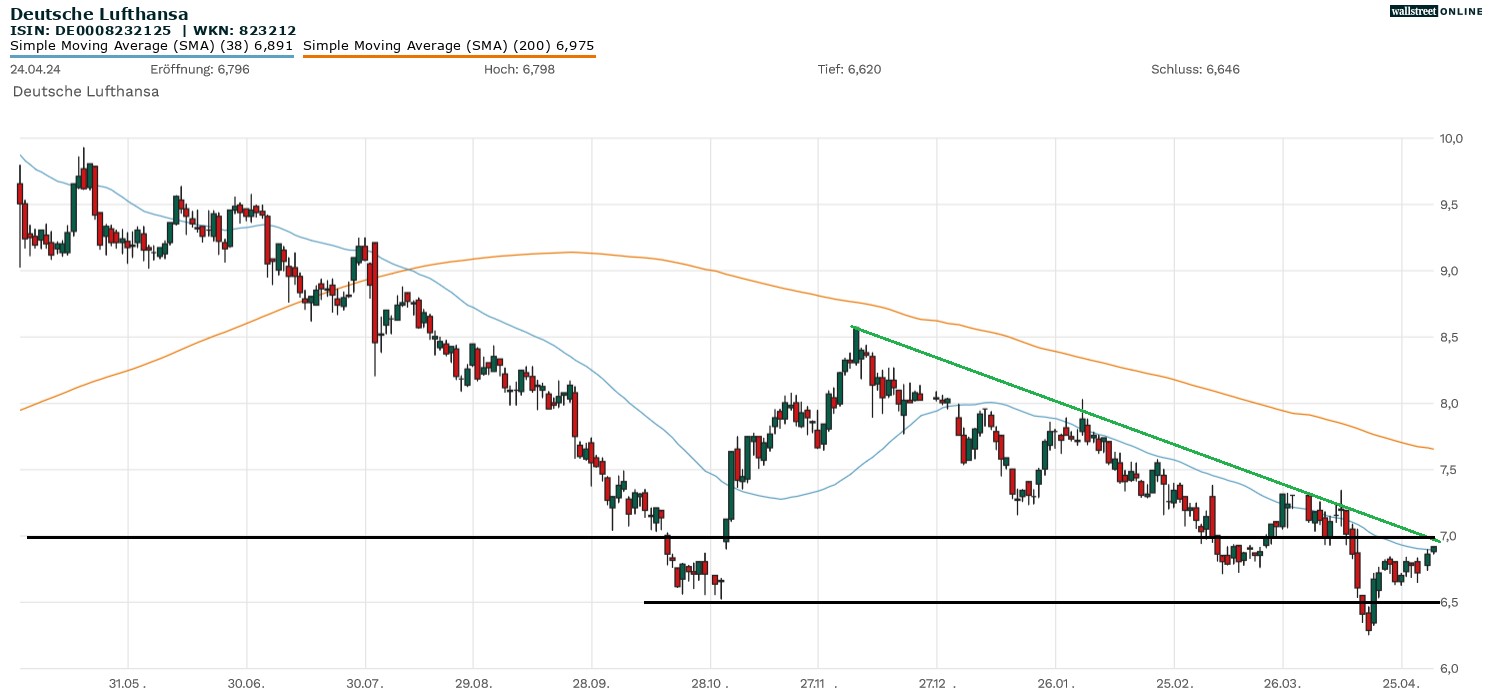Image resolution: width=1490 pixels, height=689 pixels.
Task: Click the Tief 6,620 value
Action: [x=849, y=69]
